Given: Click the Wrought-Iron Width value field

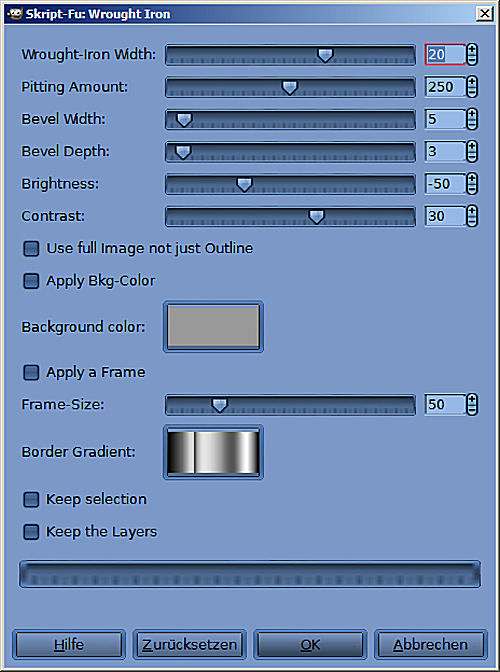Looking at the screenshot, I should tap(445, 54).
